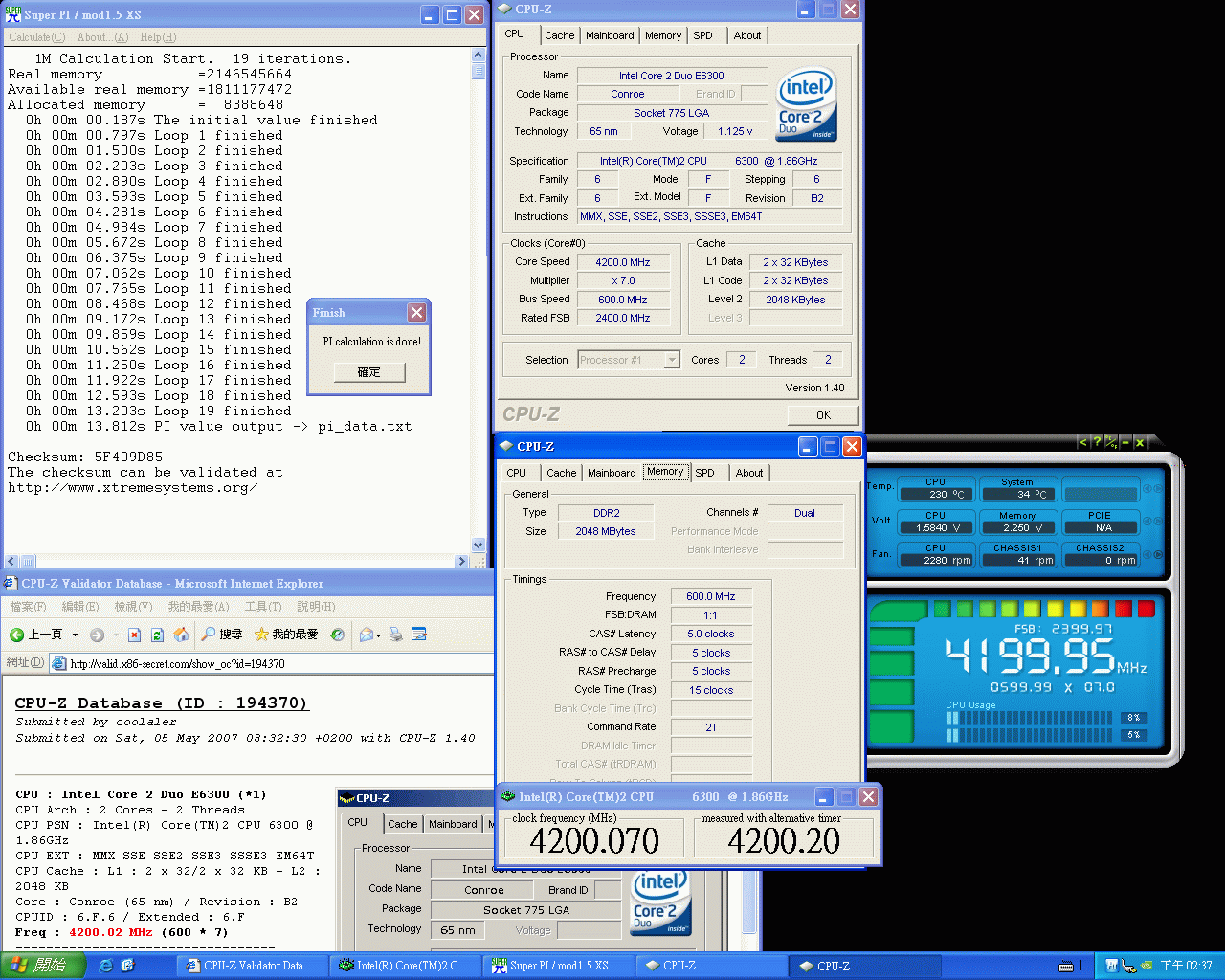Click CPU-Z Database (ID : 194370) heading
This screenshot has height=980, width=1225.
coord(161,703)
